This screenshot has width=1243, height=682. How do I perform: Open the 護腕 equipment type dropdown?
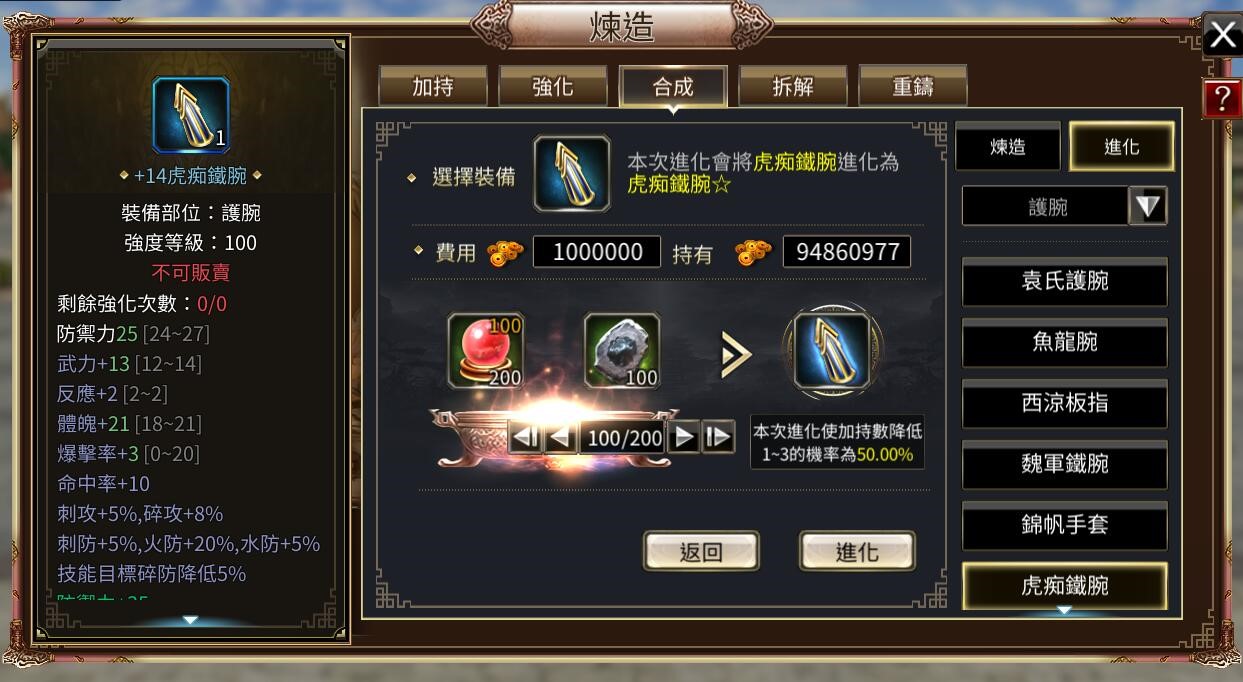click(1148, 207)
